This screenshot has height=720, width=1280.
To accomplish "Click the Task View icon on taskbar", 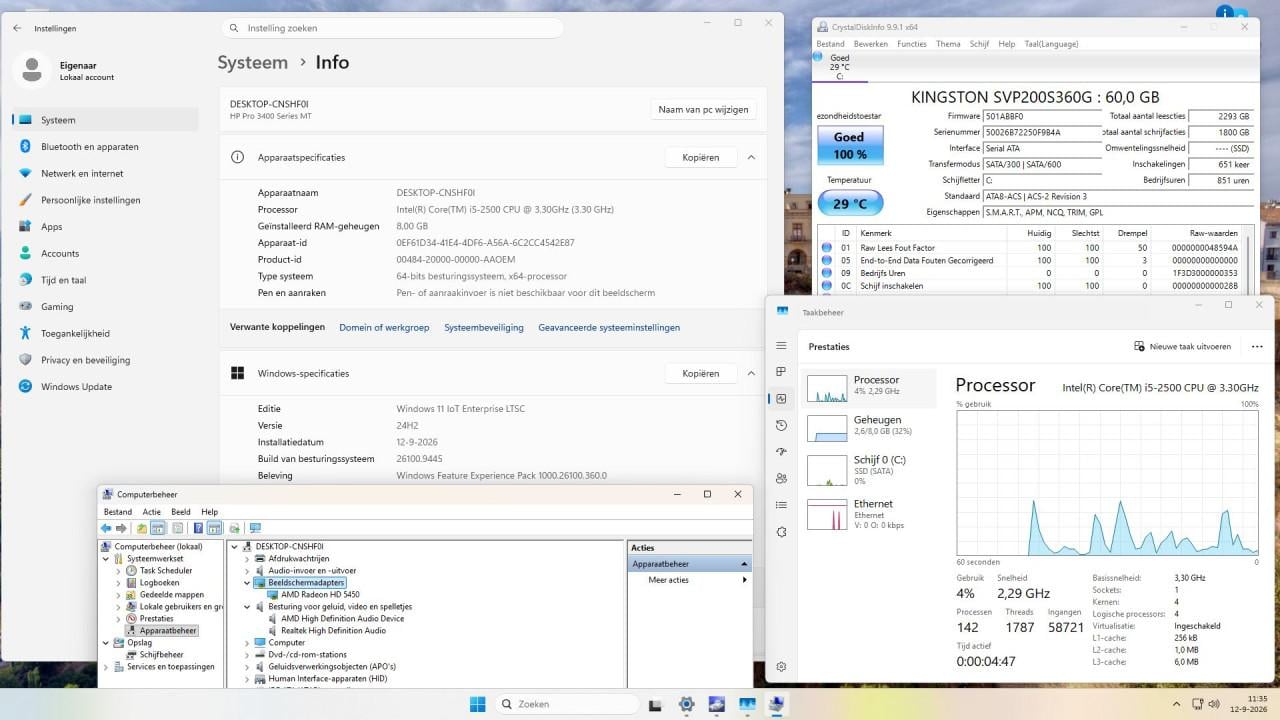I will point(656,704).
